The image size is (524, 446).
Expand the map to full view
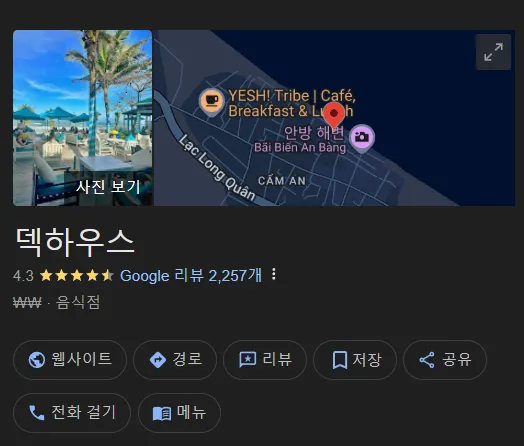(493, 52)
